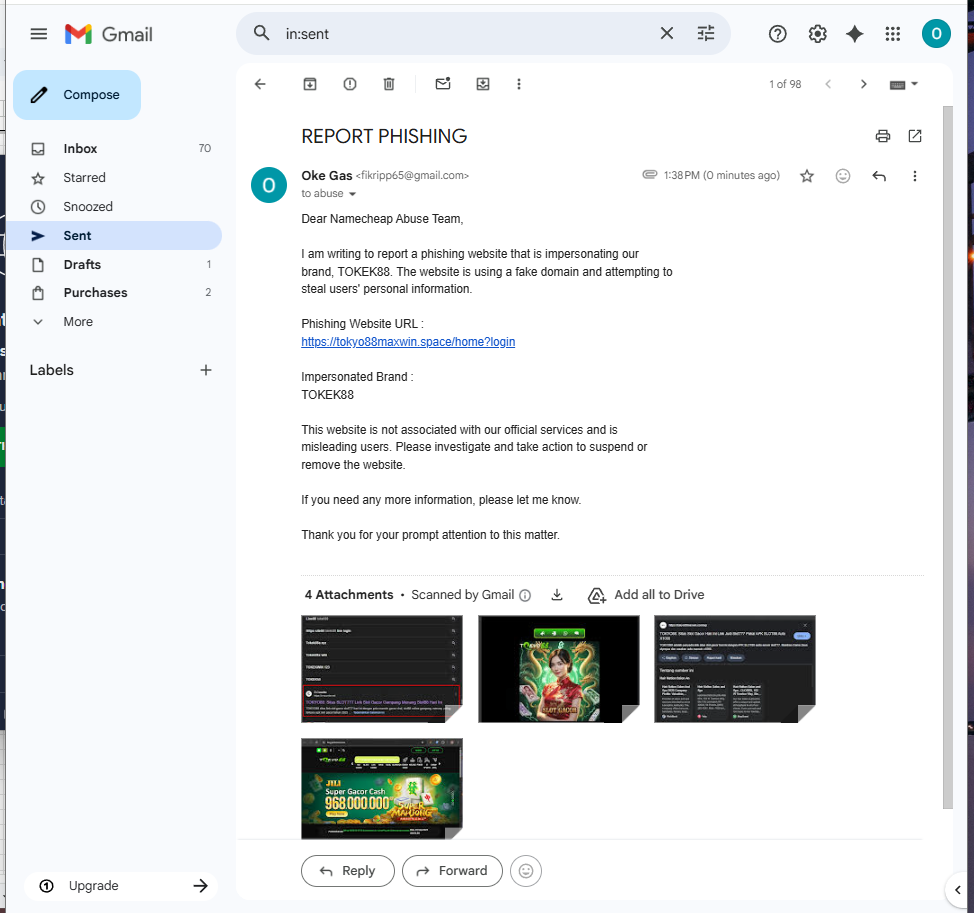
Task: Go back to the Sent list
Action: point(260,84)
